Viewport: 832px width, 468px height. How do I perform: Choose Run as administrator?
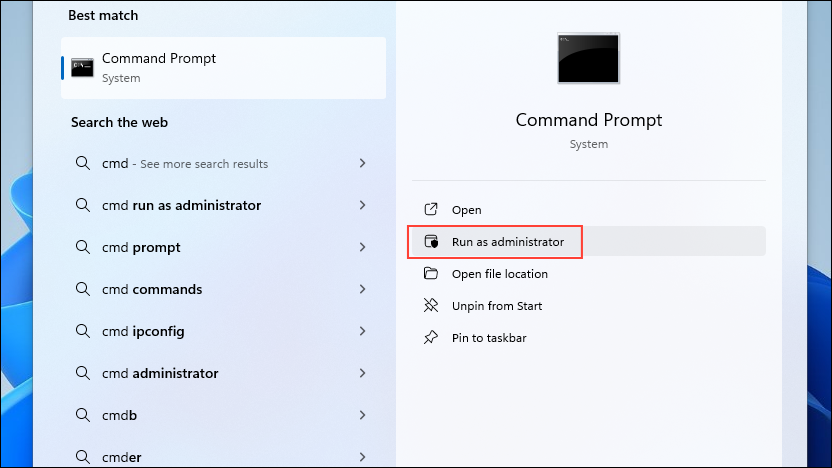click(x=588, y=242)
